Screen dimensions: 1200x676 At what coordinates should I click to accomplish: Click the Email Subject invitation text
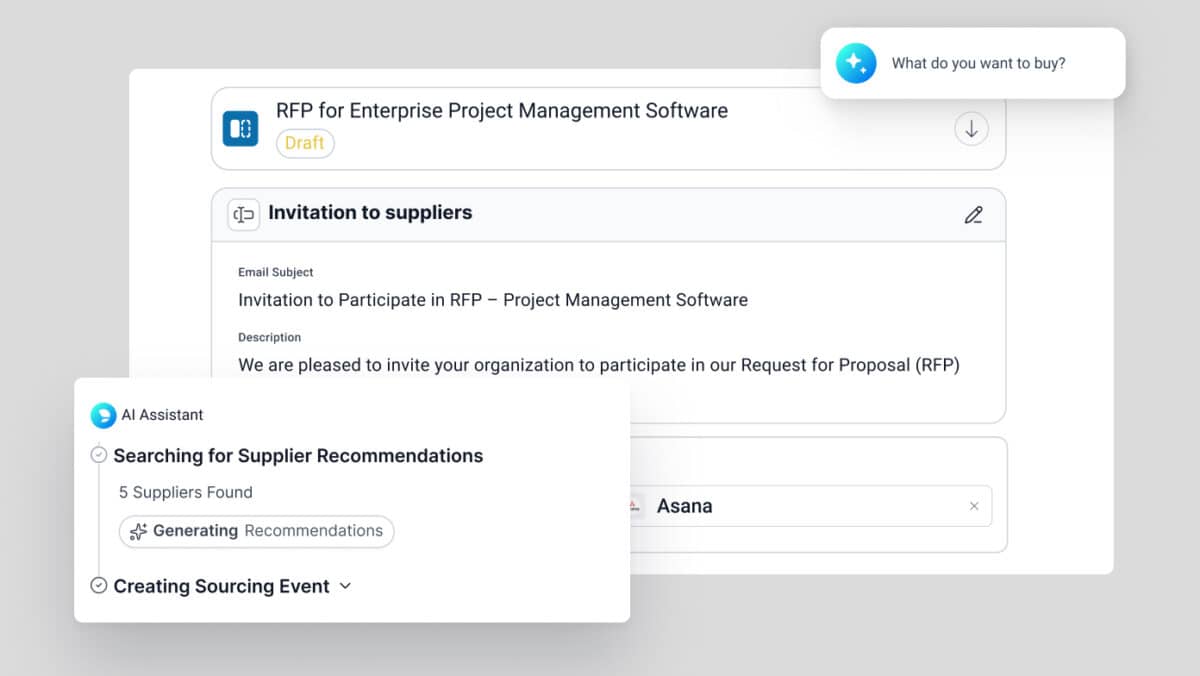click(x=492, y=300)
